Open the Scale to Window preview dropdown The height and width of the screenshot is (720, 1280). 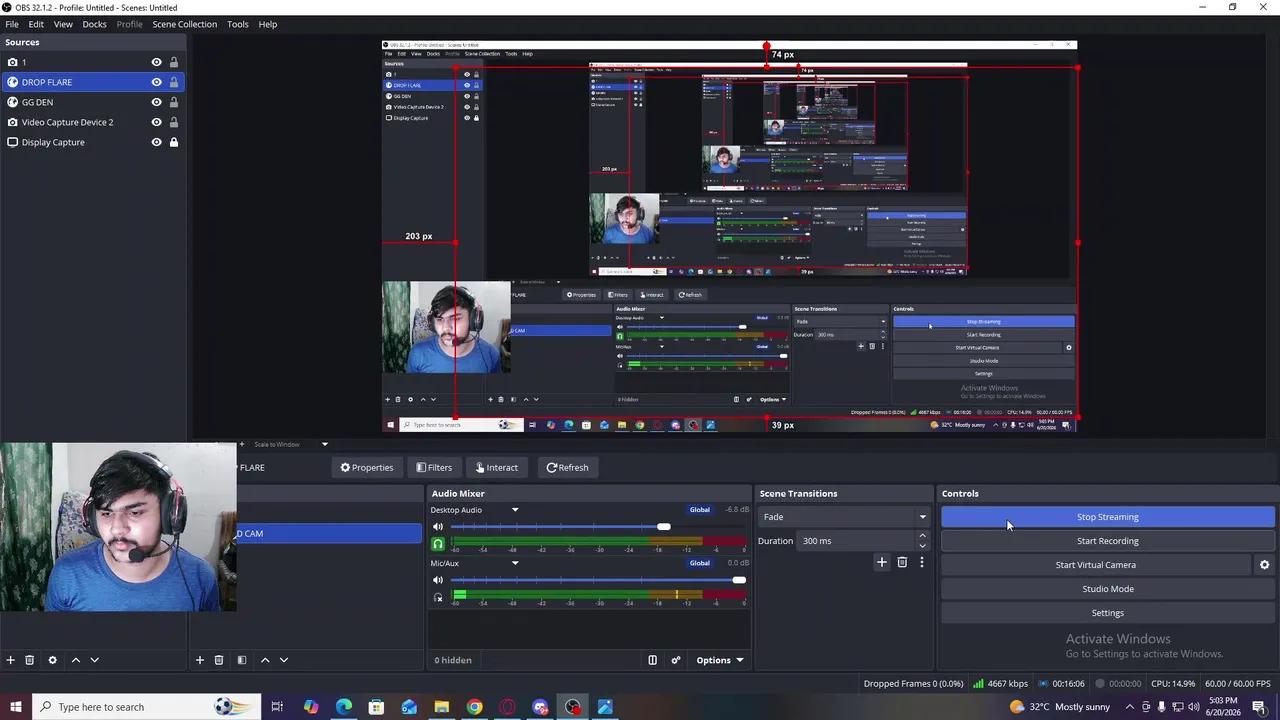point(324,444)
